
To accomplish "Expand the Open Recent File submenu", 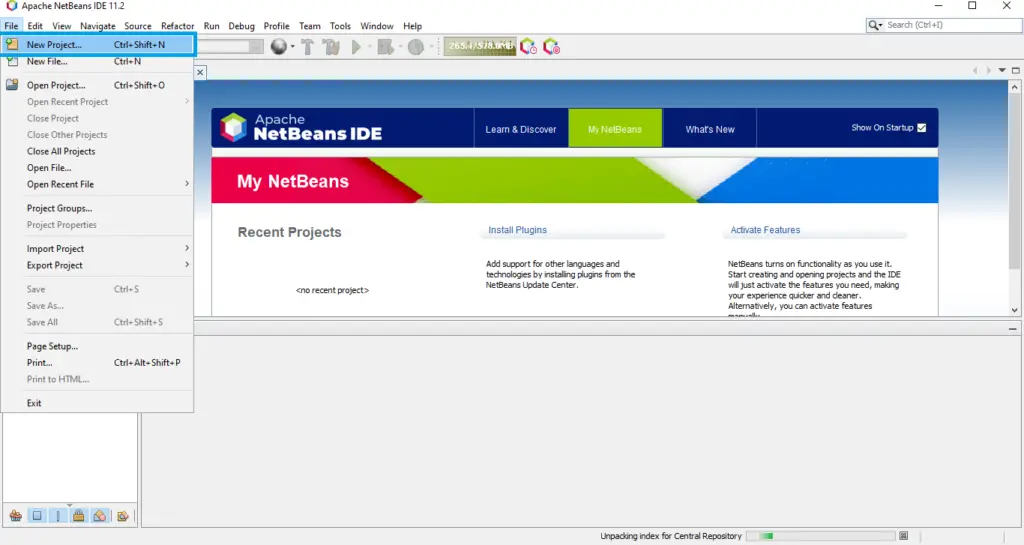I will click(107, 184).
